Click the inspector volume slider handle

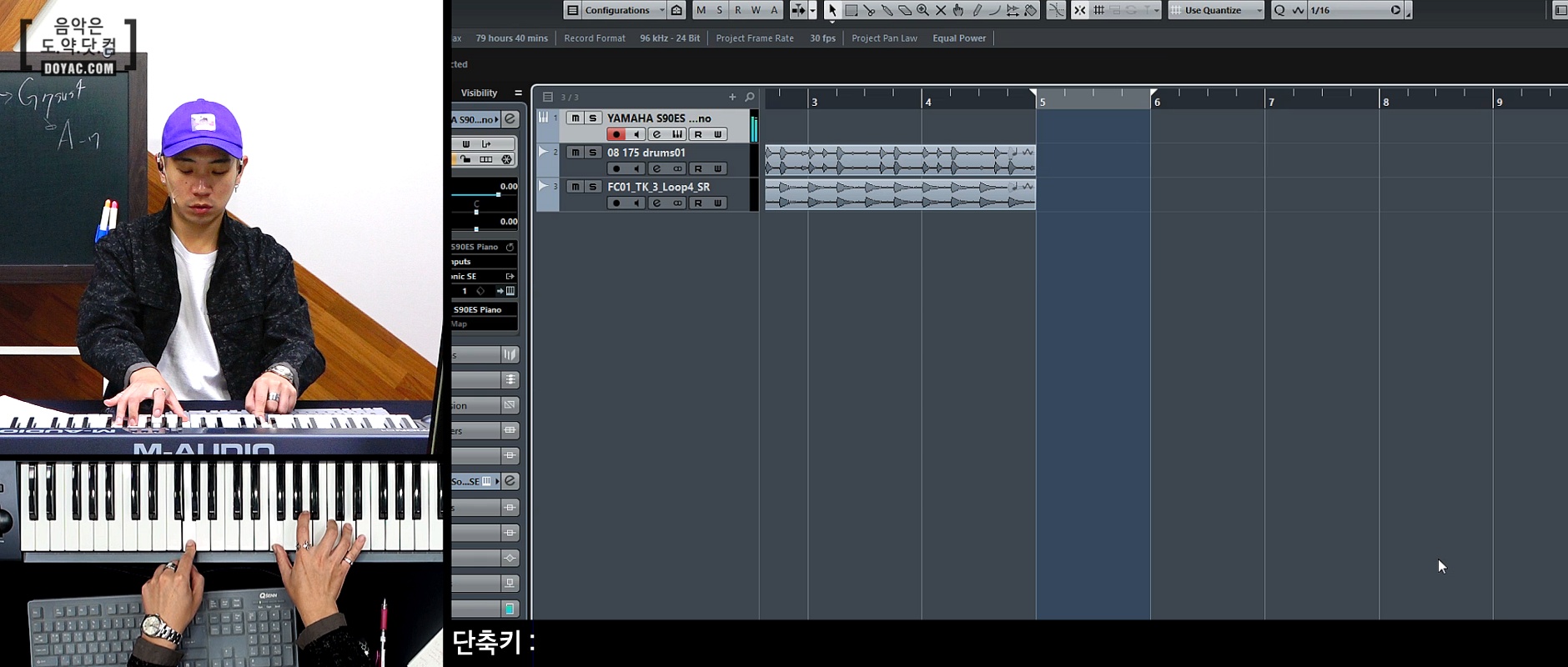pyautogui.click(x=498, y=194)
